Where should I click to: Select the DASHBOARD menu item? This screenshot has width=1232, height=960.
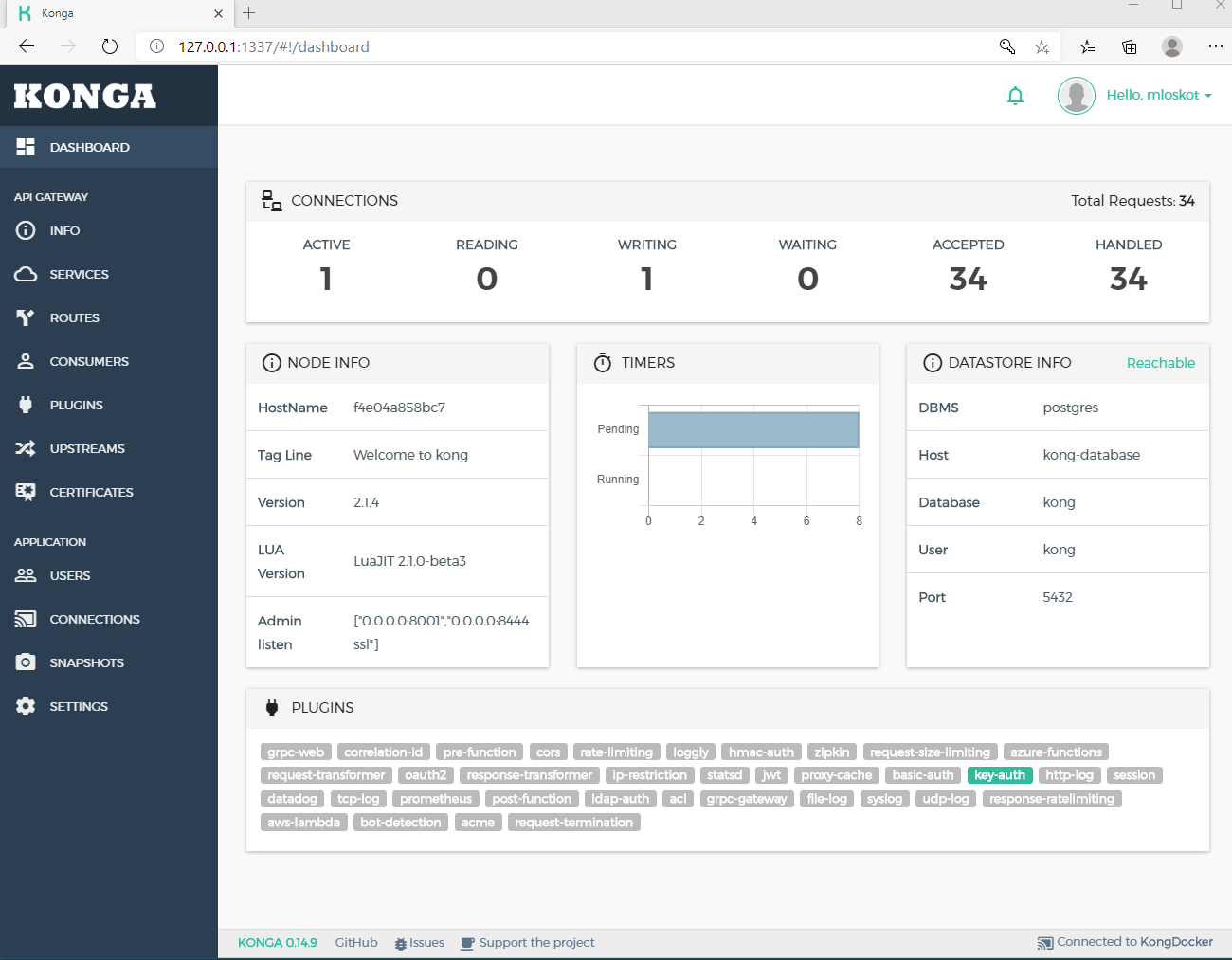[x=90, y=147]
